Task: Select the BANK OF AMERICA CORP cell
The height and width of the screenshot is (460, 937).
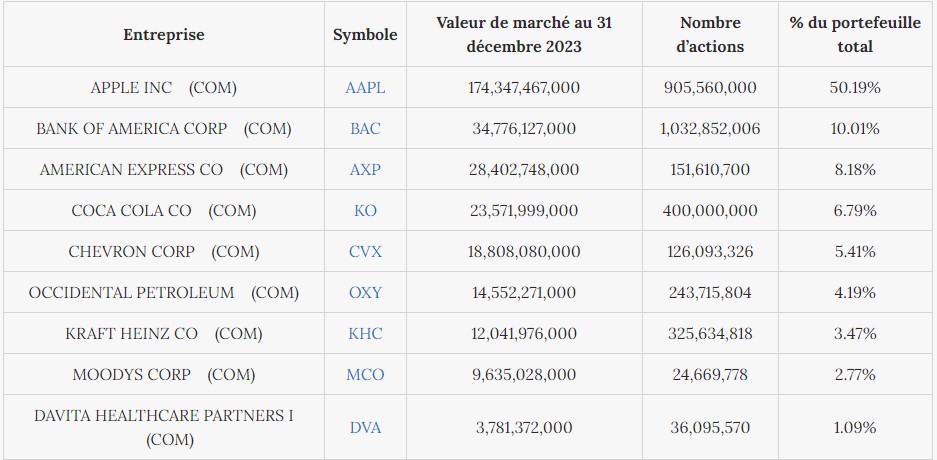Action: click(x=164, y=129)
